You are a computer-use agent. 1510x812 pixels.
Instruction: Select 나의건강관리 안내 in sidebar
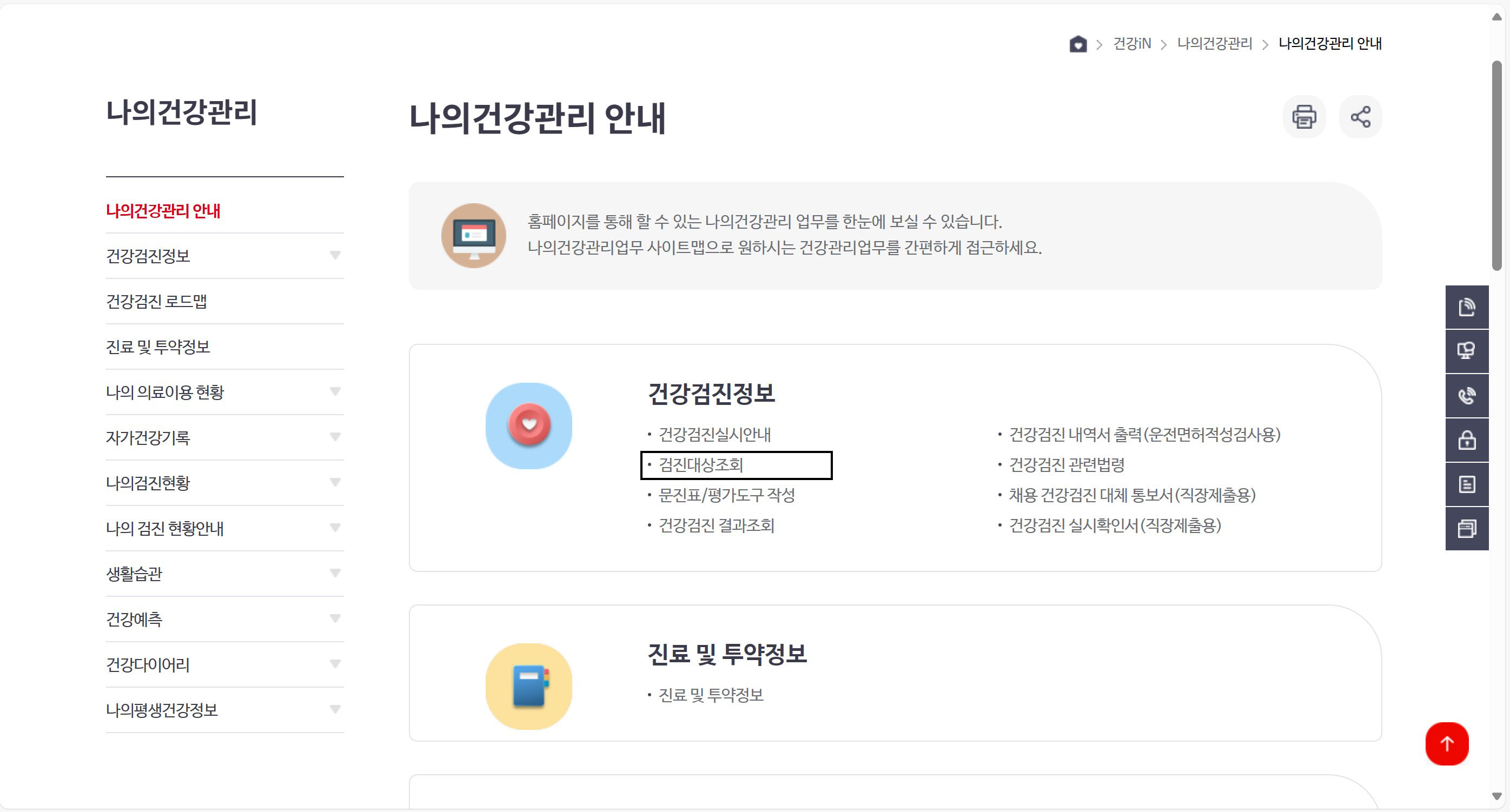point(163,211)
